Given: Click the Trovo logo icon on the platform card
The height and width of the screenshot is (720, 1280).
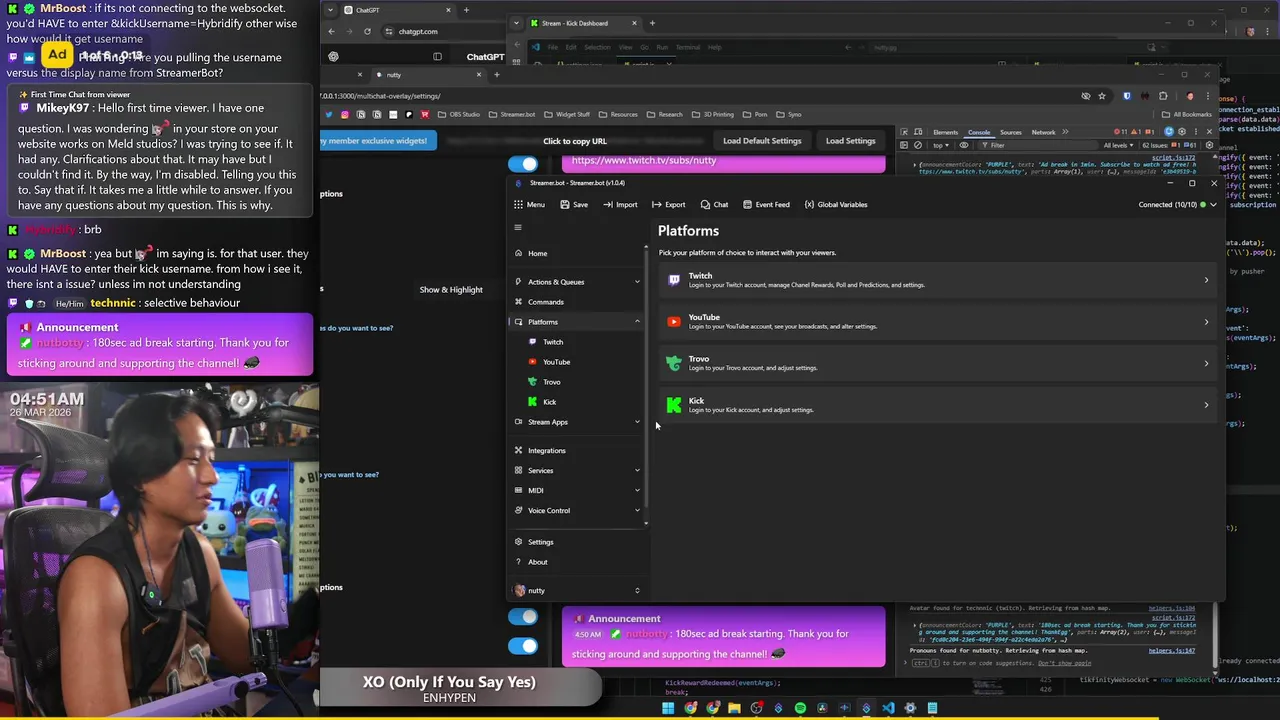Looking at the screenshot, I should pos(674,363).
